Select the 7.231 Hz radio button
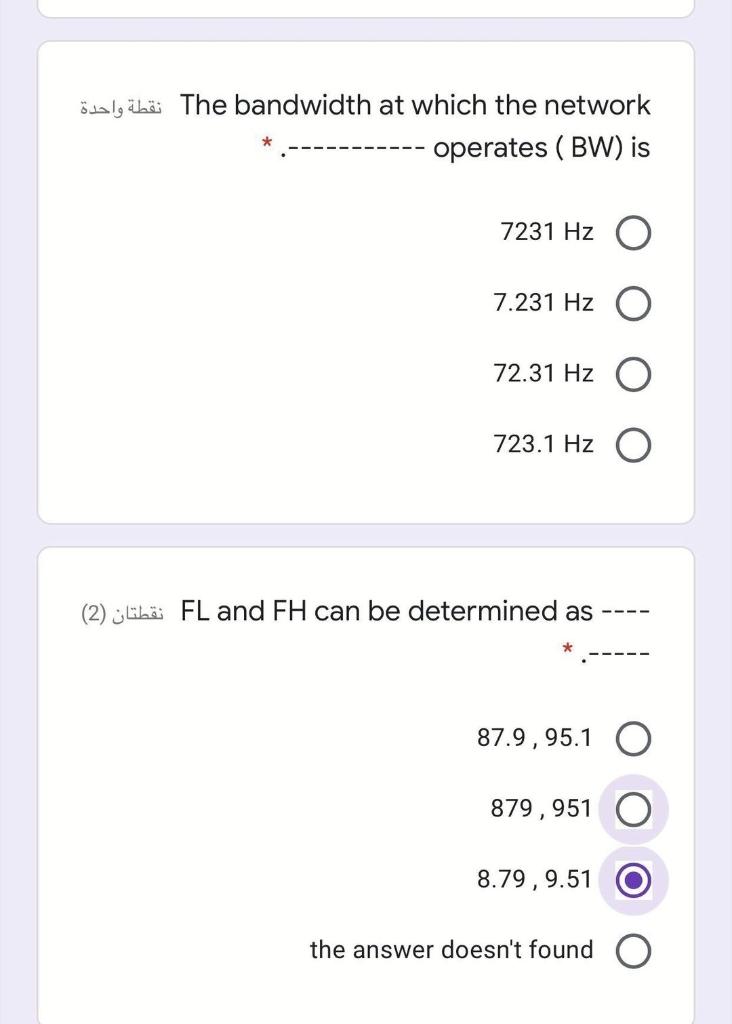Image resolution: width=732 pixels, height=1024 pixels. (x=634, y=302)
